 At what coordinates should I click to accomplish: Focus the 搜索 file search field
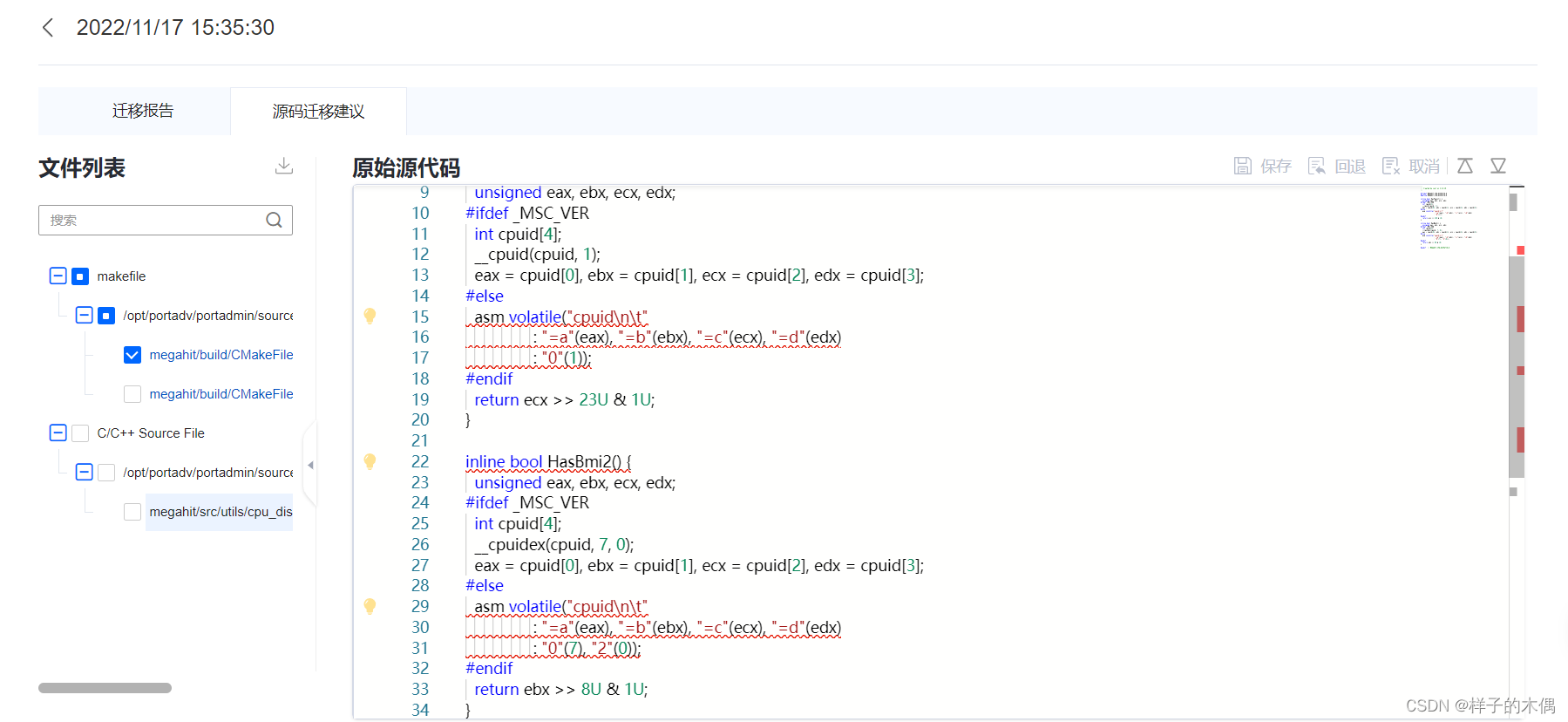pos(165,220)
